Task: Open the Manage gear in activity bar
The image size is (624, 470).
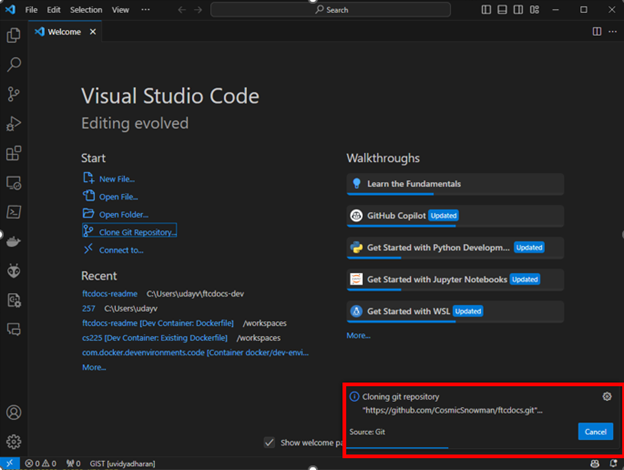Action: click(x=14, y=441)
